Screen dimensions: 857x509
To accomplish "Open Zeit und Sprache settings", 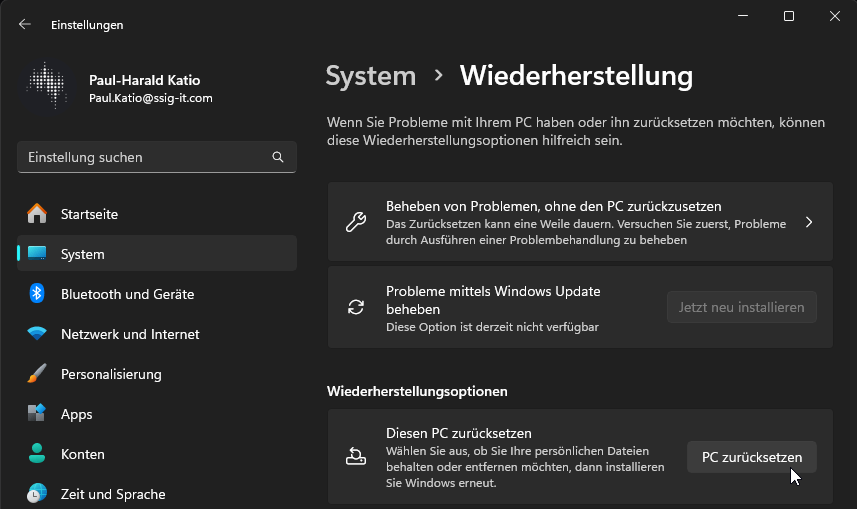I will (x=157, y=494).
